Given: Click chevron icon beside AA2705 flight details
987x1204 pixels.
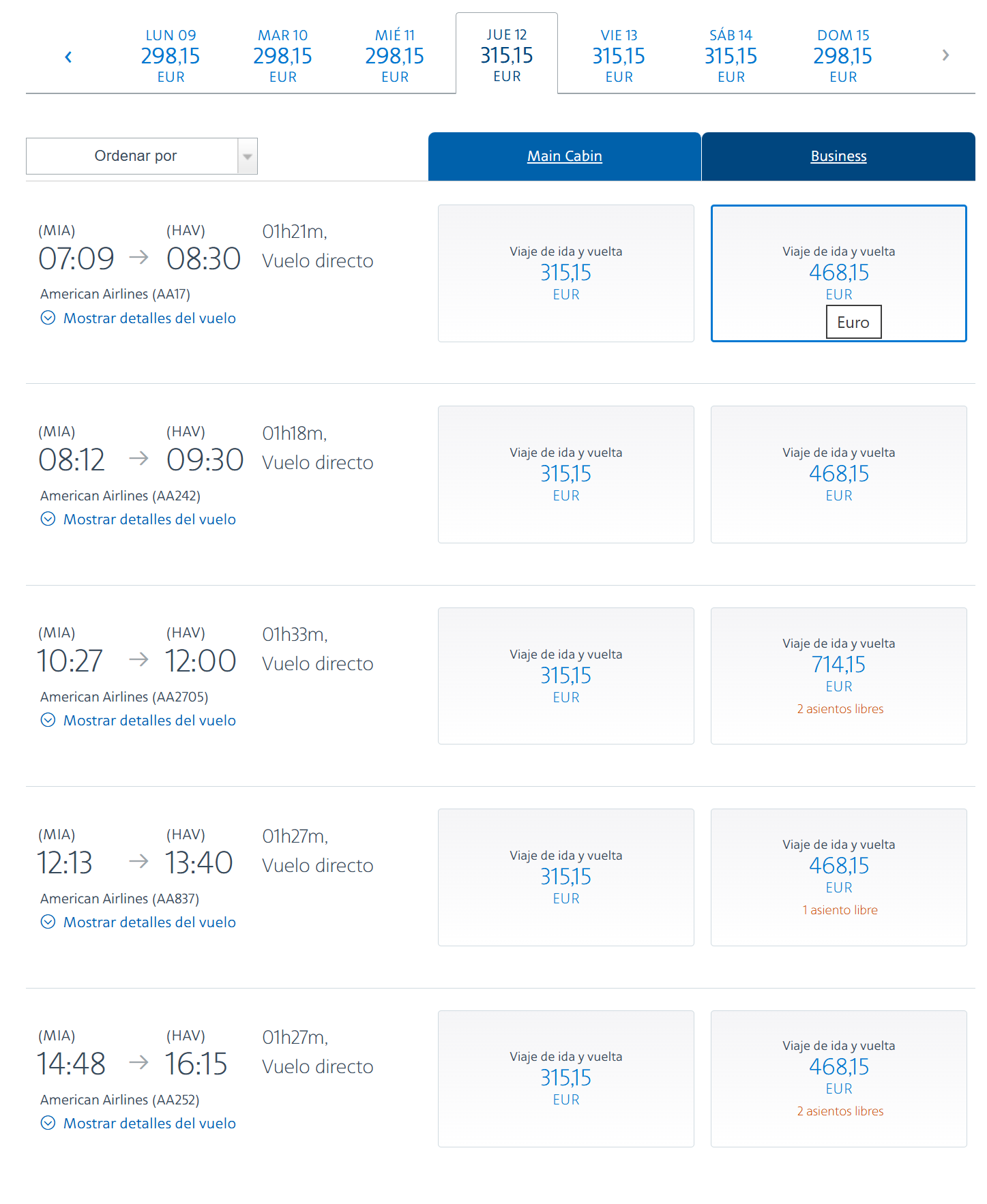Looking at the screenshot, I should pyautogui.click(x=48, y=720).
